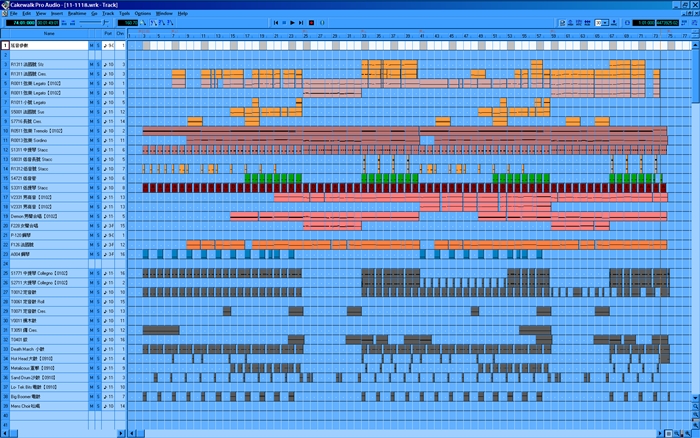Open the Track menu

107,13
